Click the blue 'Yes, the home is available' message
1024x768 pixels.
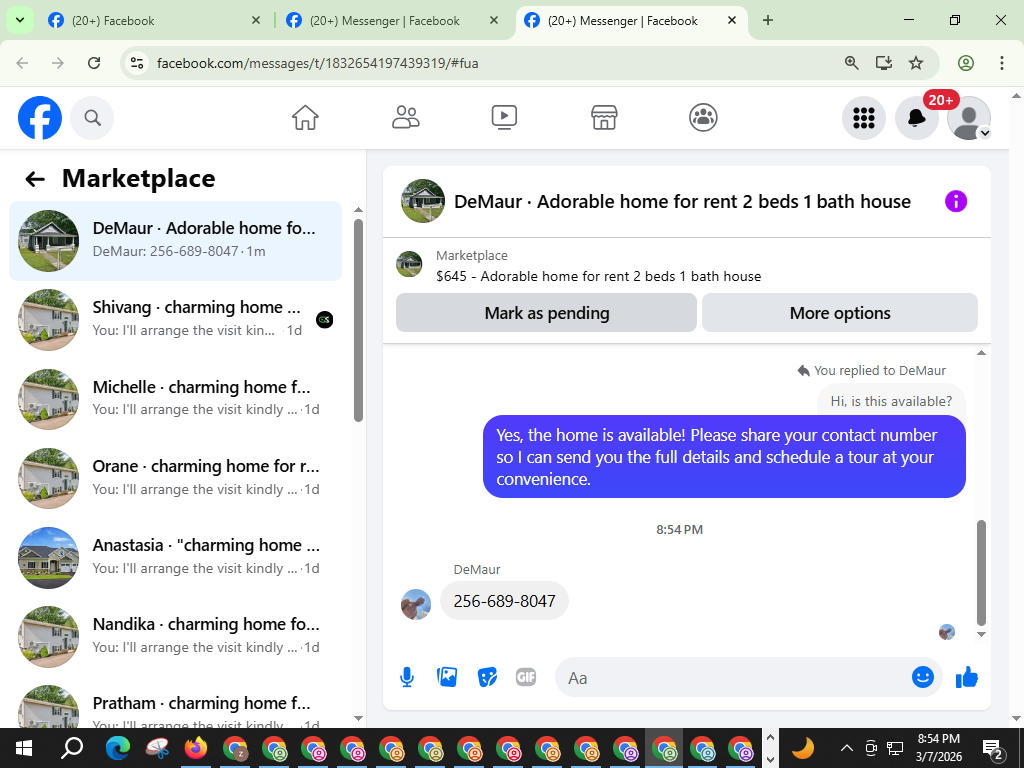[724, 456]
